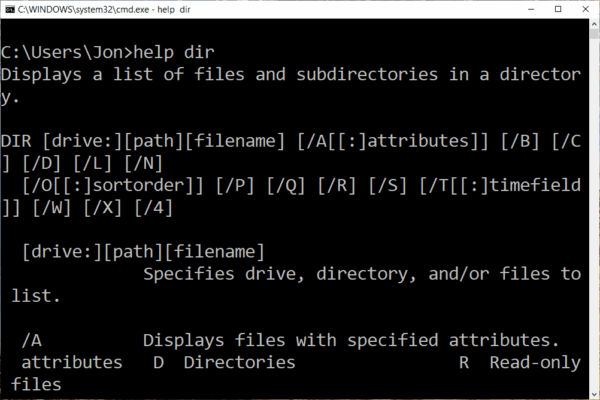Click the '[/W]' switch in syntax

[x=52, y=208]
